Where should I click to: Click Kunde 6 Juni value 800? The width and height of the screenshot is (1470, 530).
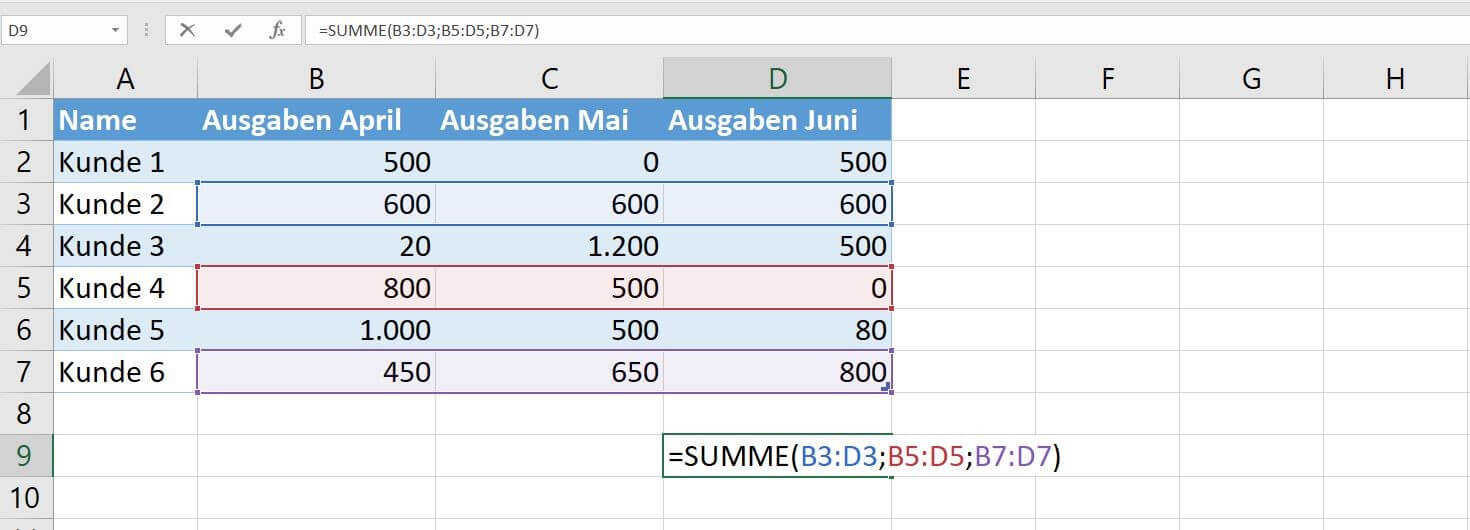[x=777, y=372]
